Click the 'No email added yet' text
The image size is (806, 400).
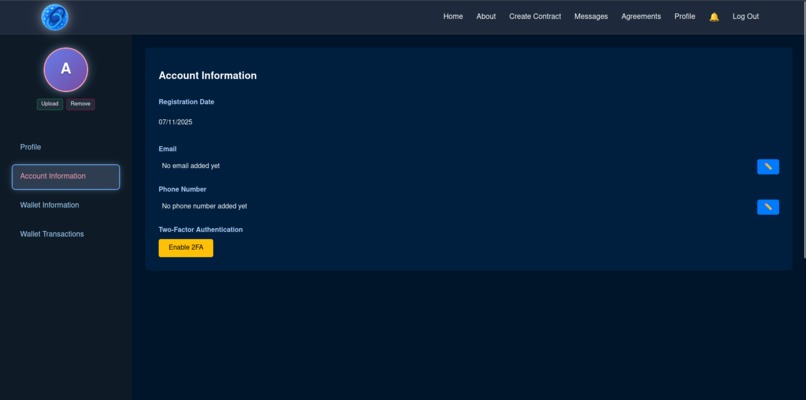[191, 166]
